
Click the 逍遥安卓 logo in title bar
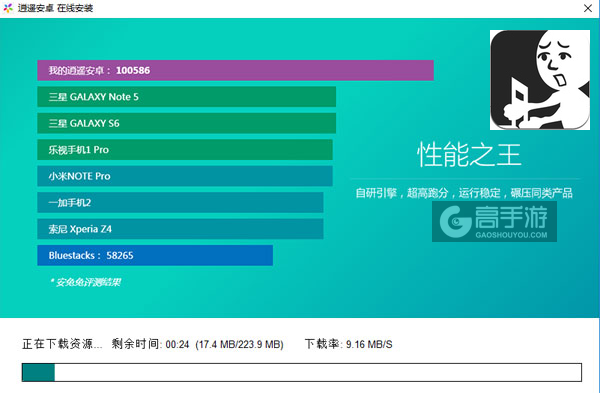[8, 8]
